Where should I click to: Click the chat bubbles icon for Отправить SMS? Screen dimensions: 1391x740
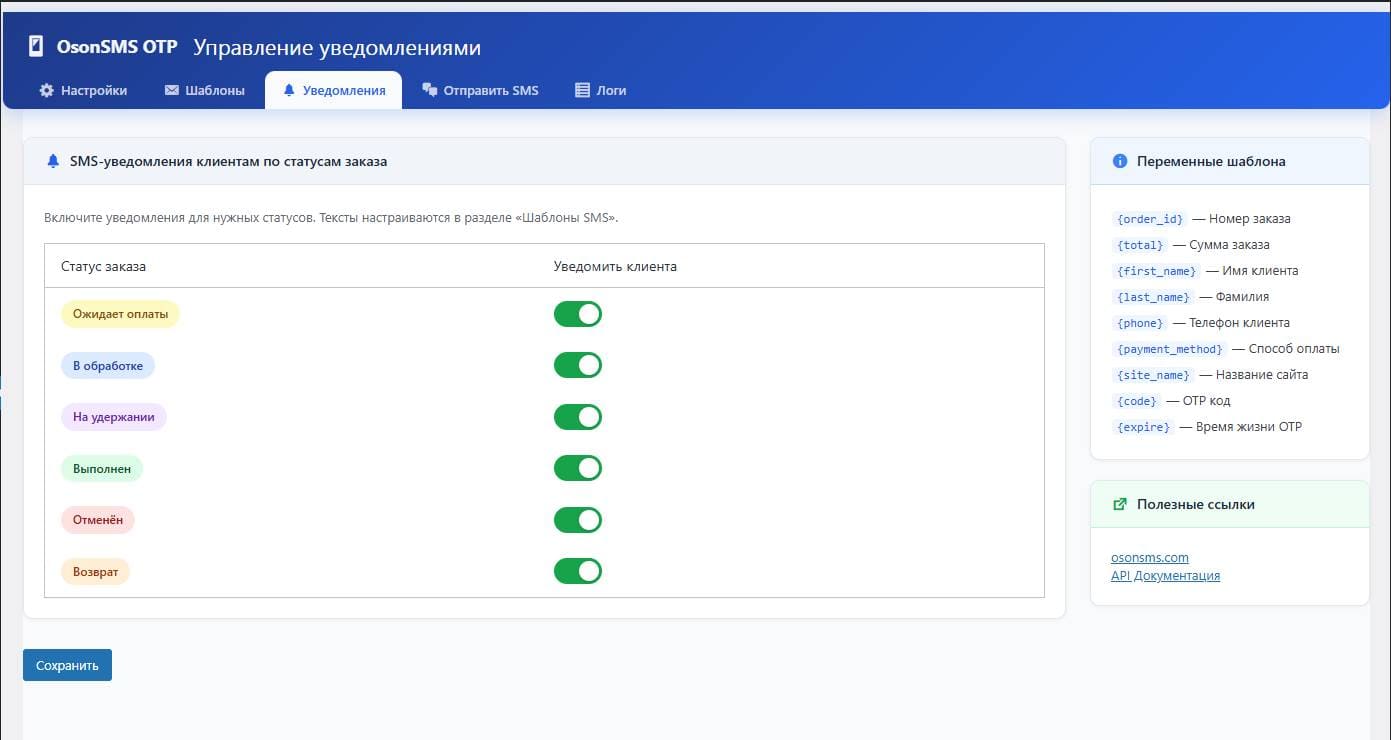pos(430,90)
